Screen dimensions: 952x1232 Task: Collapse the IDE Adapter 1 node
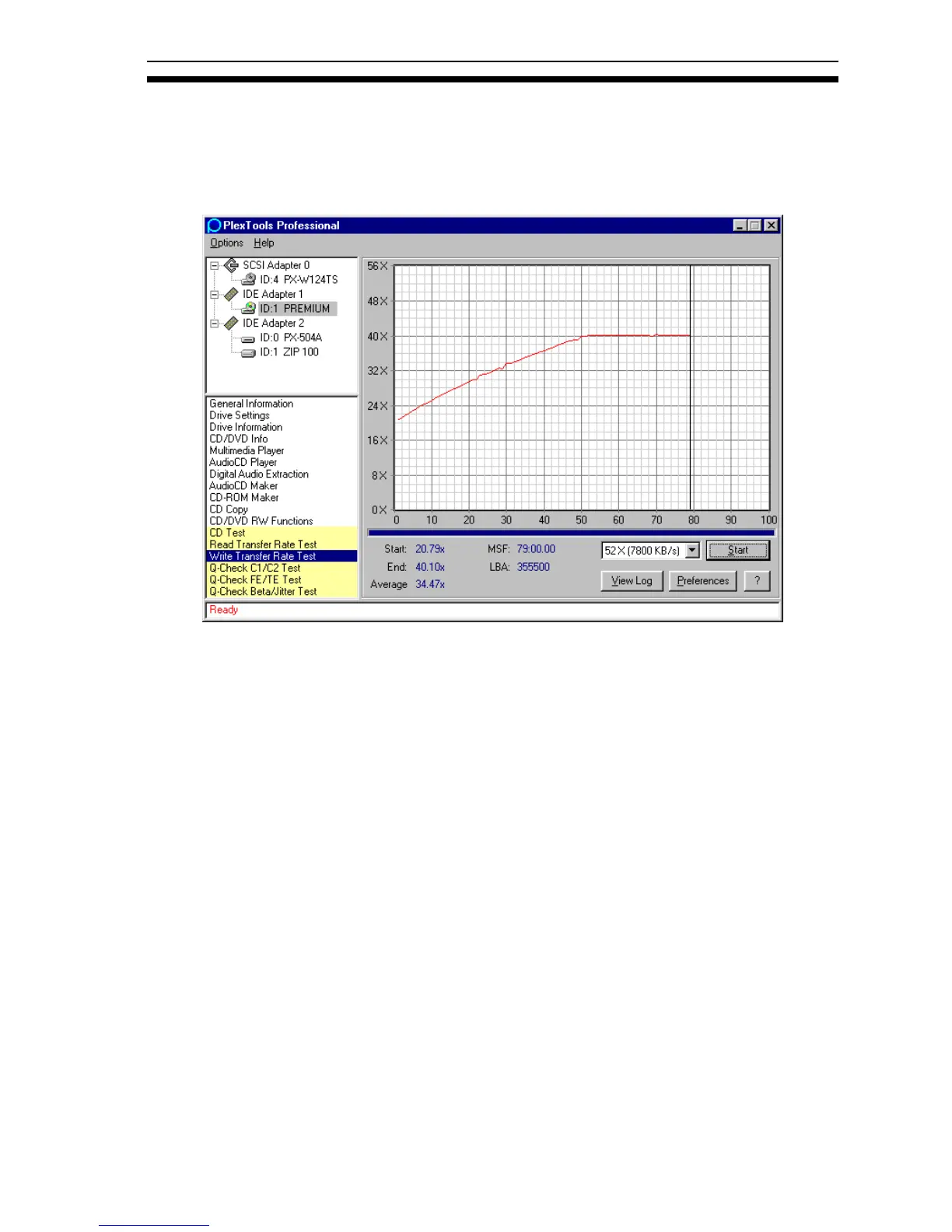coord(215,295)
